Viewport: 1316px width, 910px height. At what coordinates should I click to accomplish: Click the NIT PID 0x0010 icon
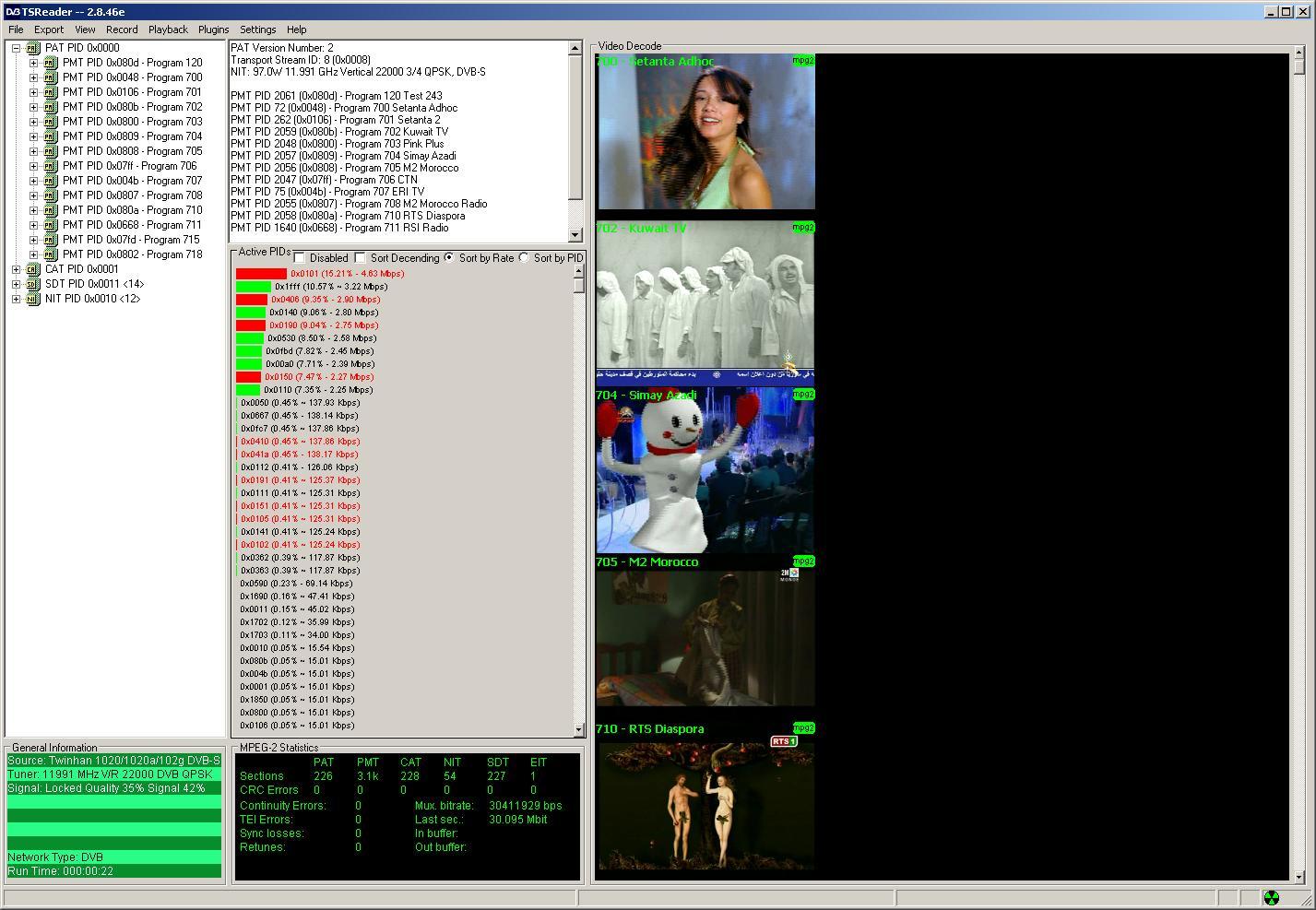coord(33,299)
